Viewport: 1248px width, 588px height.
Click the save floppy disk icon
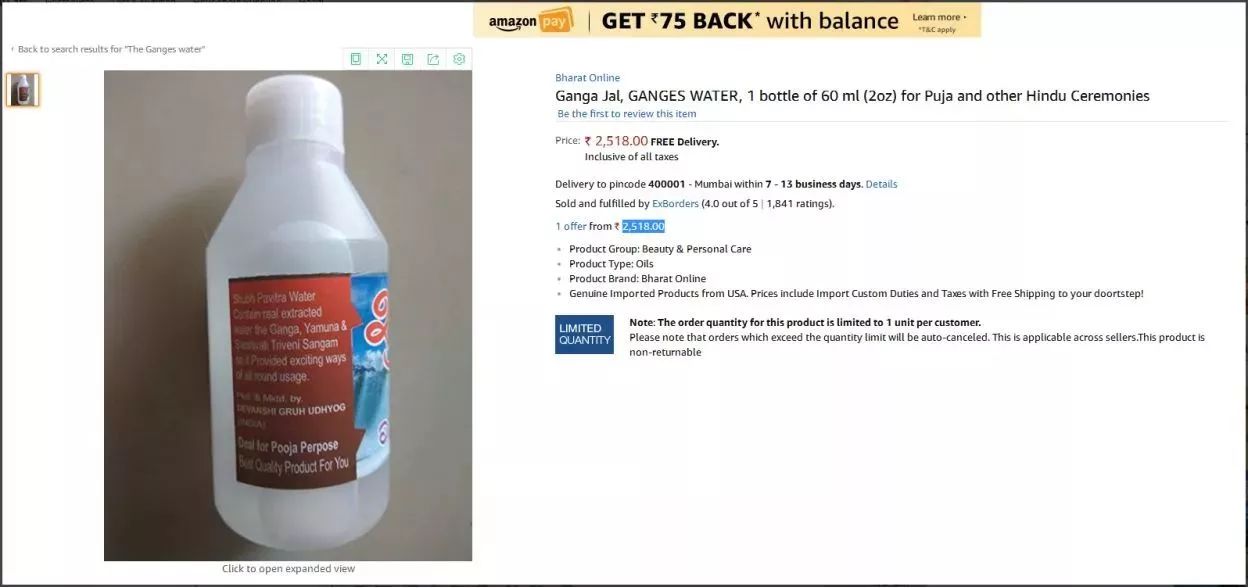[x=407, y=59]
